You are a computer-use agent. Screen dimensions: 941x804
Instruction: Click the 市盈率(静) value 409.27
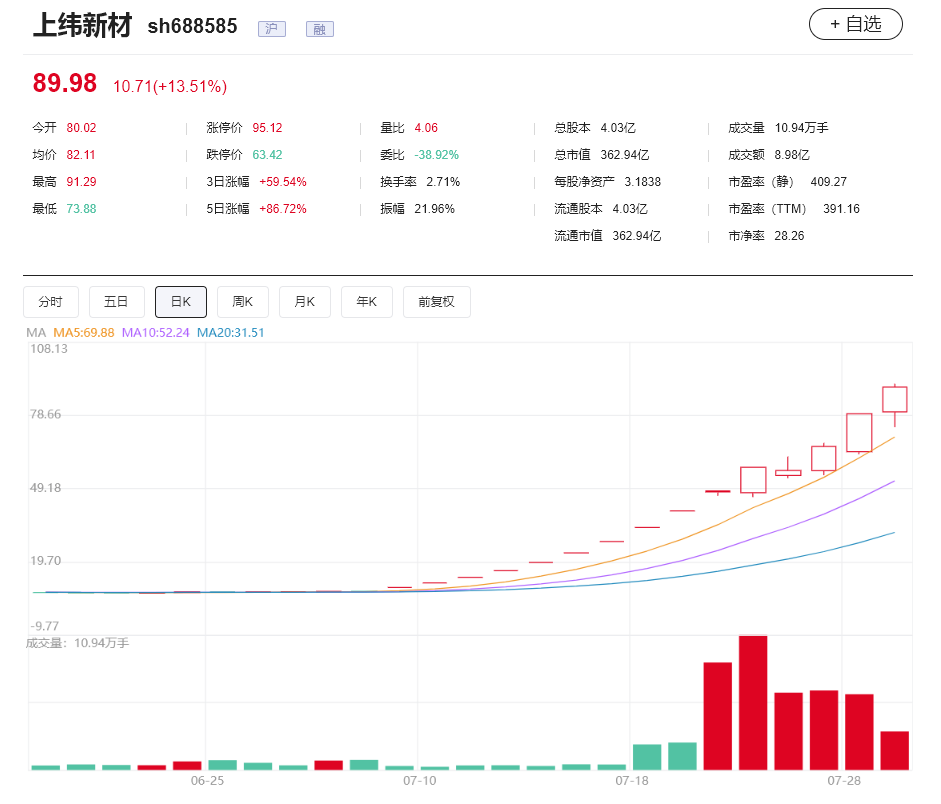[829, 182]
